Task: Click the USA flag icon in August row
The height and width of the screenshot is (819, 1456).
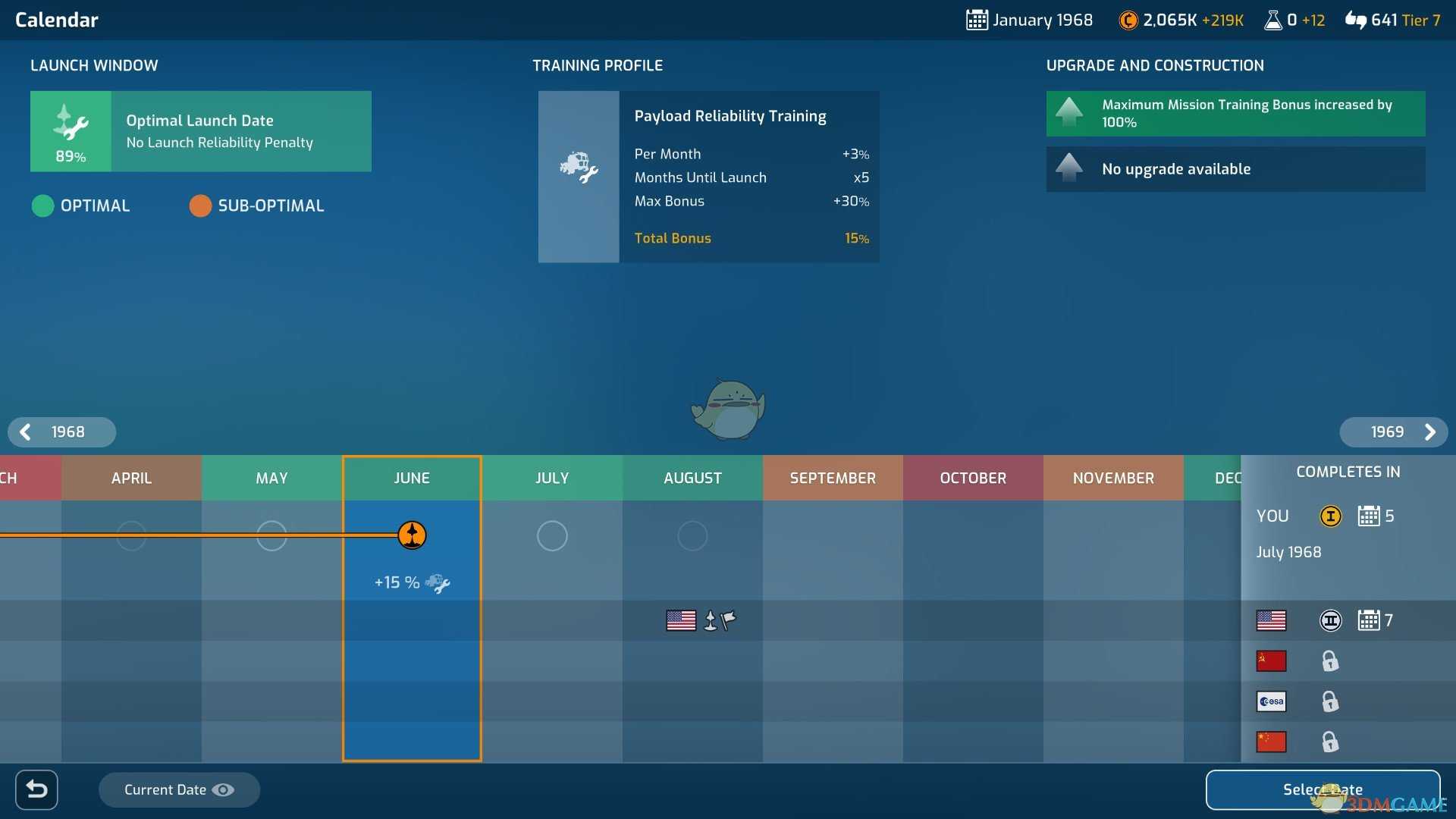Action: click(x=680, y=619)
